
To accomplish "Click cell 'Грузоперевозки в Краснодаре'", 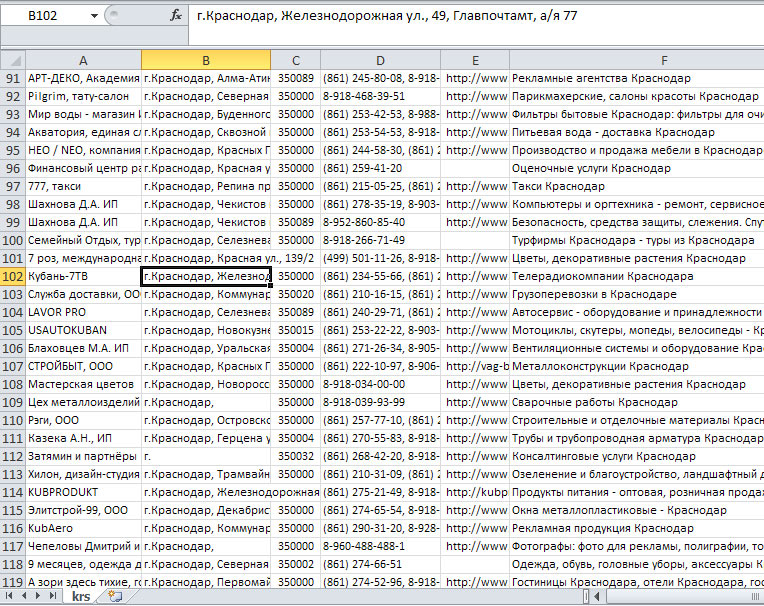I will (637, 295).
